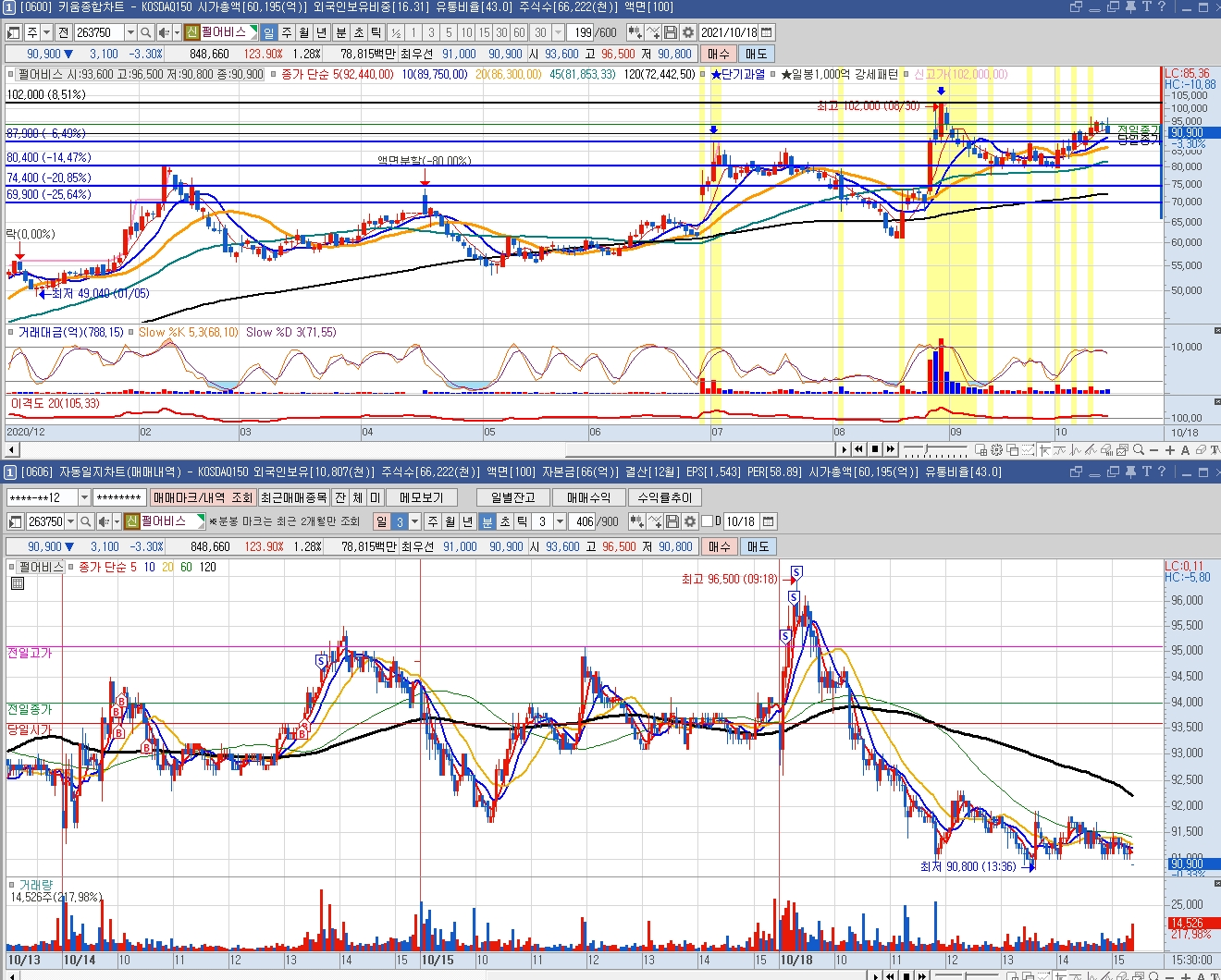Viewport: 1221px width, 980px height.
Task: Click the gear-shaped icon in drawing toolbar
Action: click(x=996, y=450)
